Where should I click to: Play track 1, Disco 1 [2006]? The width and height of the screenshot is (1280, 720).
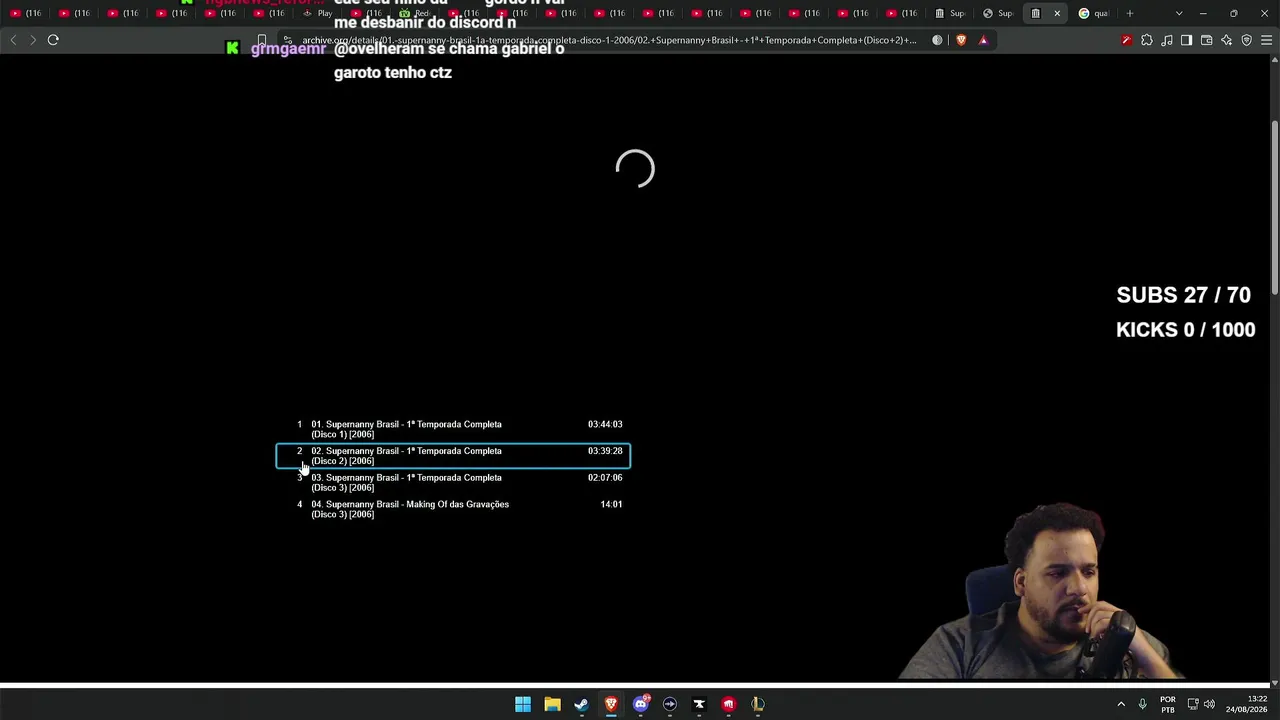tap(453, 429)
